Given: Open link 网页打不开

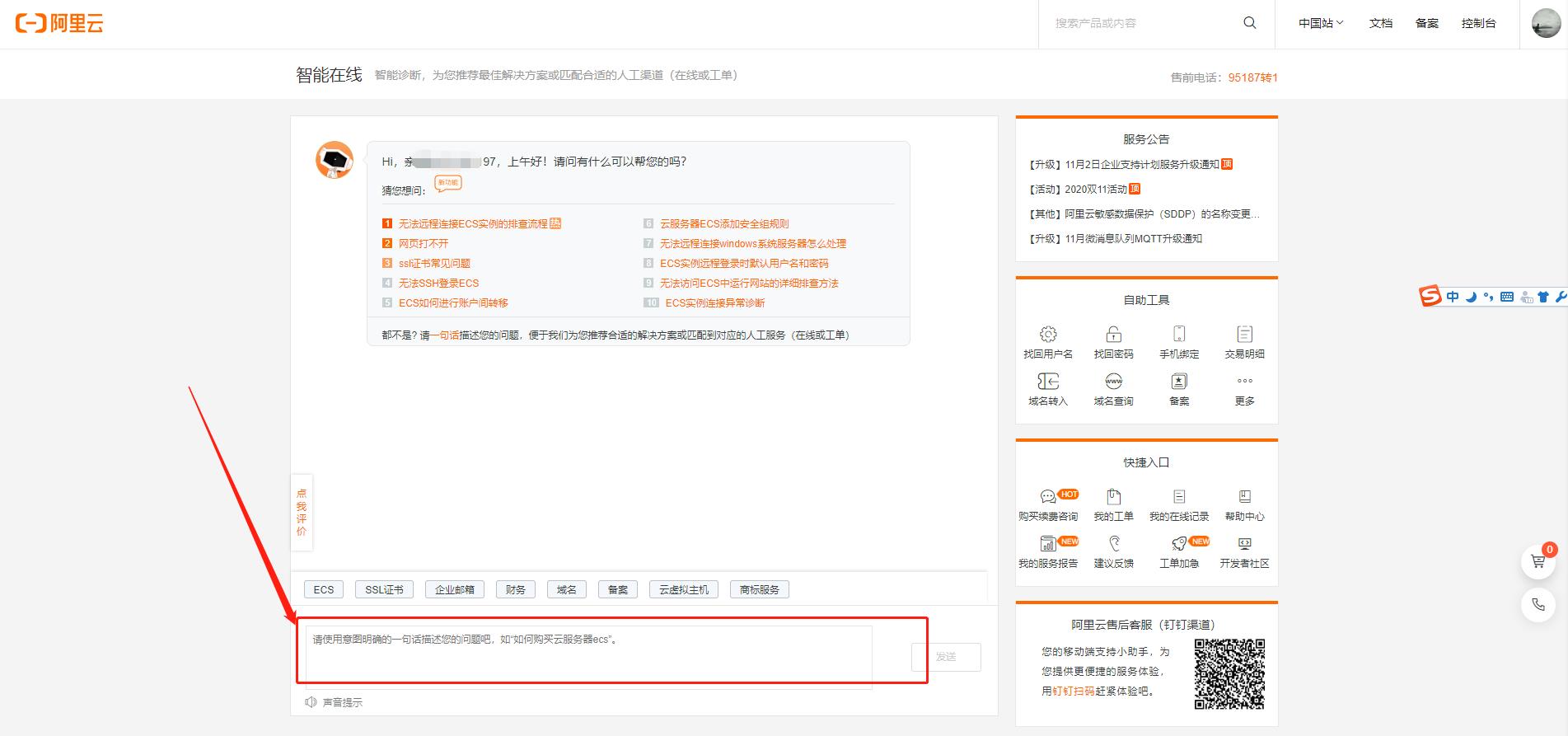Looking at the screenshot, I should click(424, 243).
